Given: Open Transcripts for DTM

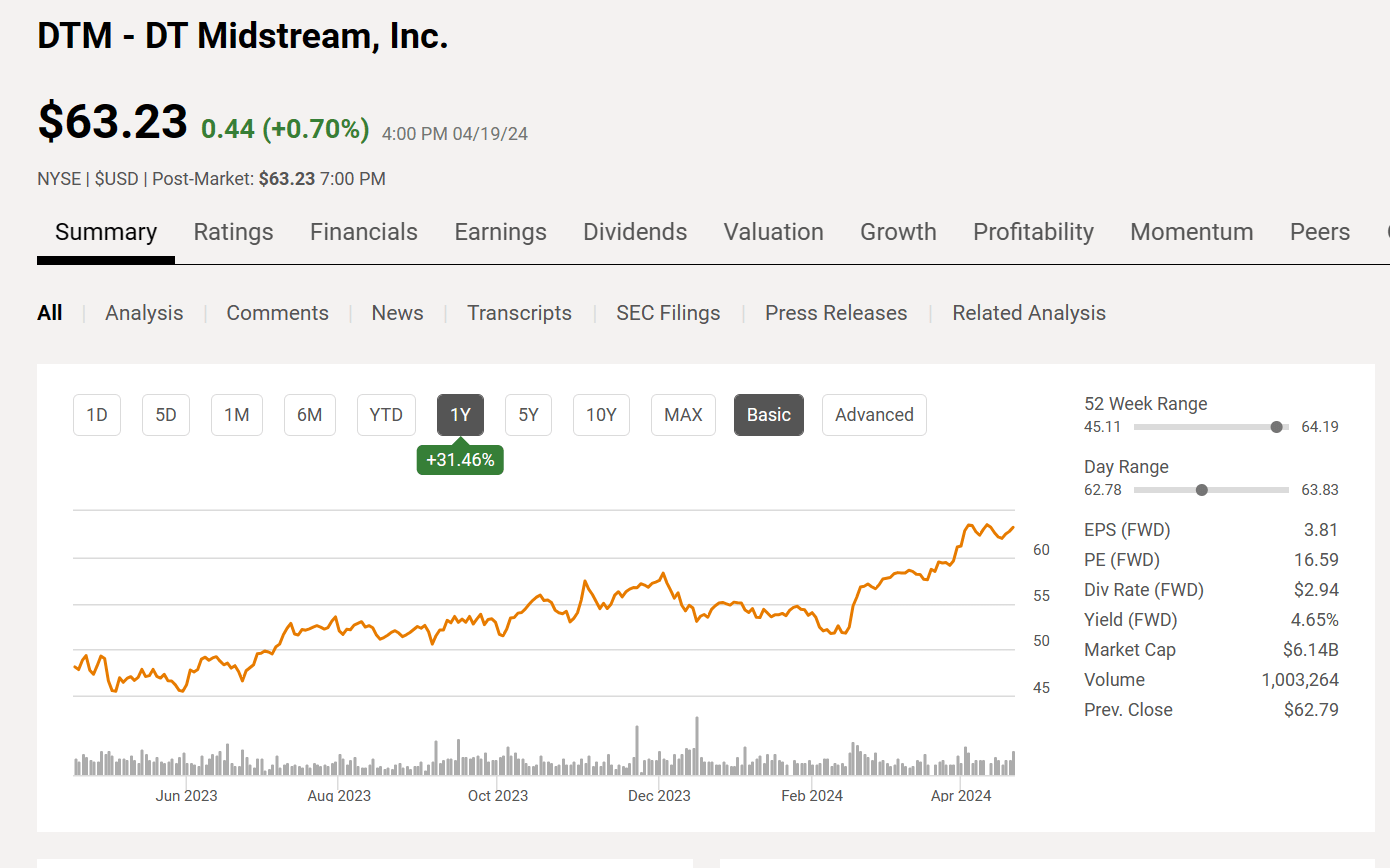Looking at the screenshot, I should [x=519, y=312].
